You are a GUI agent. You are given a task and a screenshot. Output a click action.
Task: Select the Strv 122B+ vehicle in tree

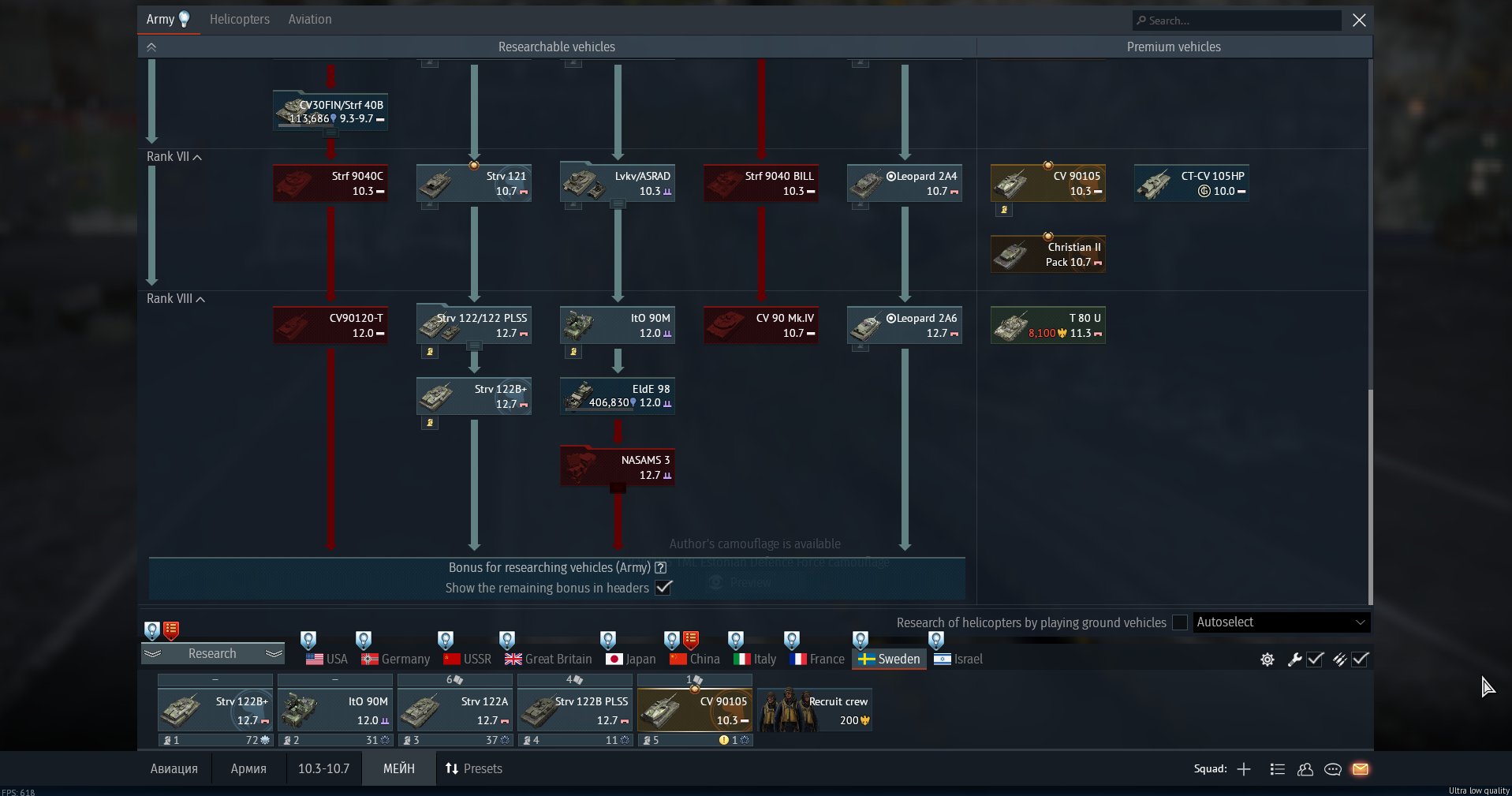pos(474,396)
